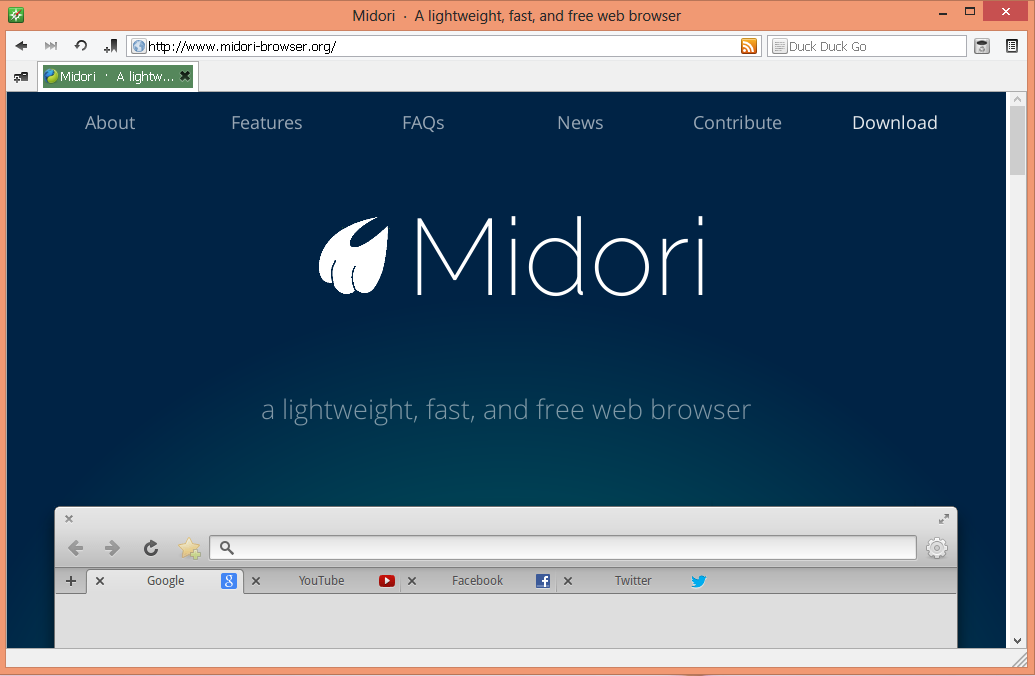Click the fast-forward next page icon
The height and width of the screenshot is (676, 1035).
(51, 46)
